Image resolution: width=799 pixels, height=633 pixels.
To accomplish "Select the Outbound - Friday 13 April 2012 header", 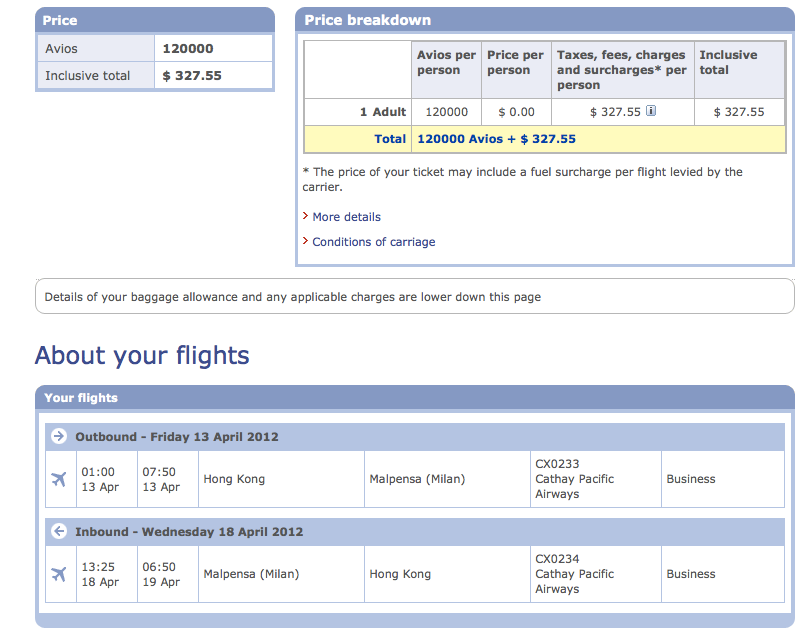I will pyautogui.click(x=177, y=437).
